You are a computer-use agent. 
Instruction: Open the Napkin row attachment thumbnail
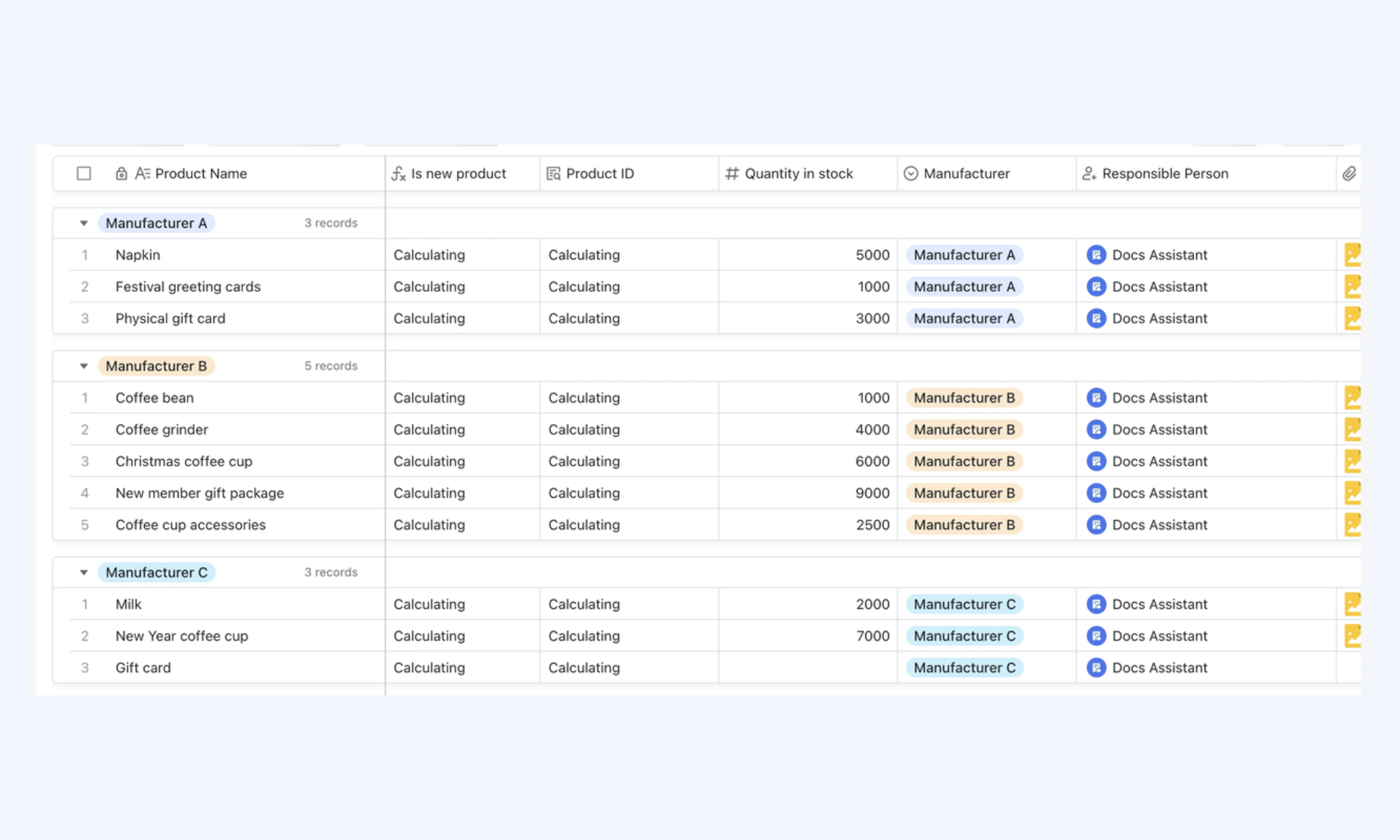tap(1352, 255)
